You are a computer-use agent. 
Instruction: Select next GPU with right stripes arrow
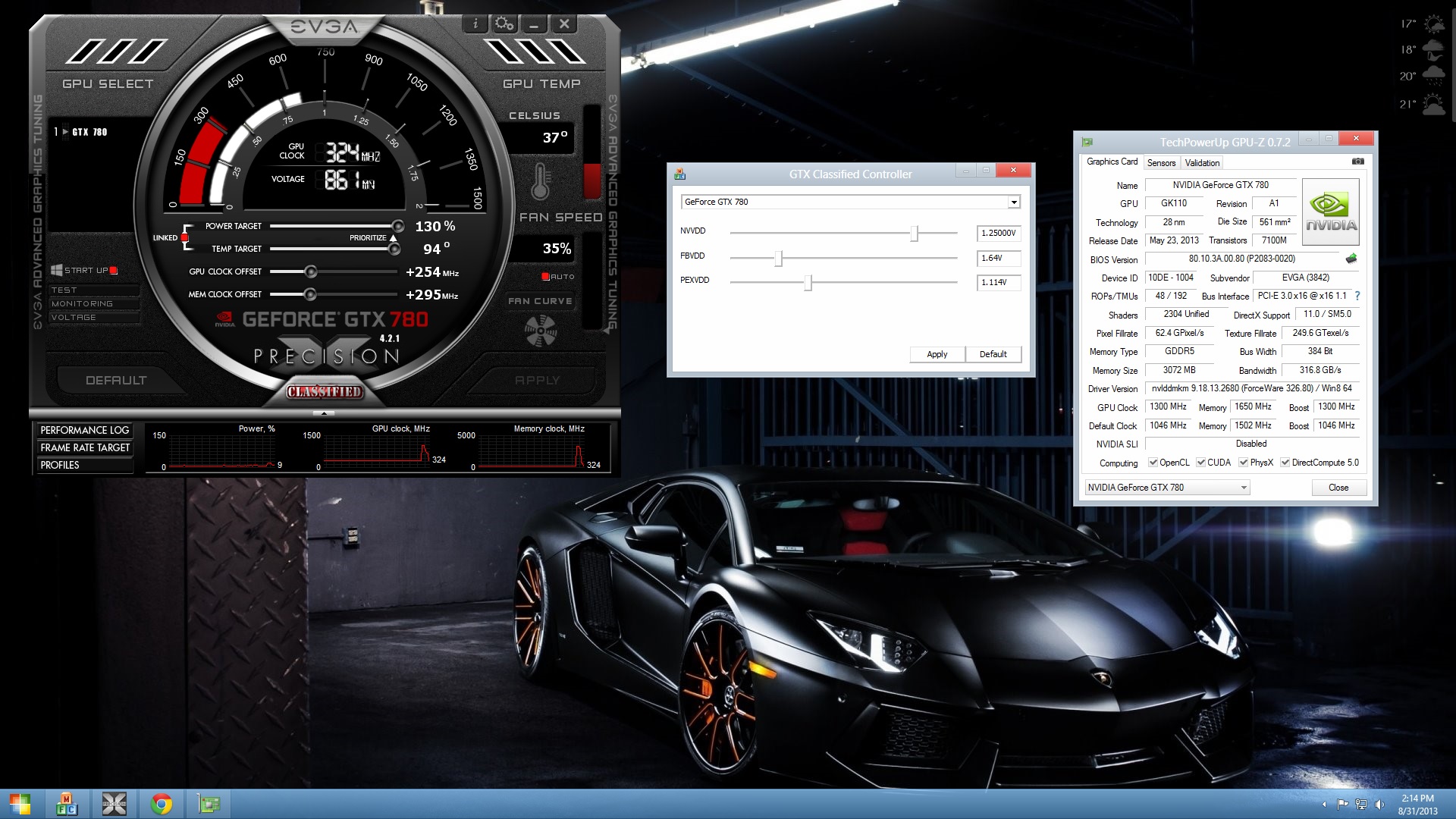tap(535, 52)
